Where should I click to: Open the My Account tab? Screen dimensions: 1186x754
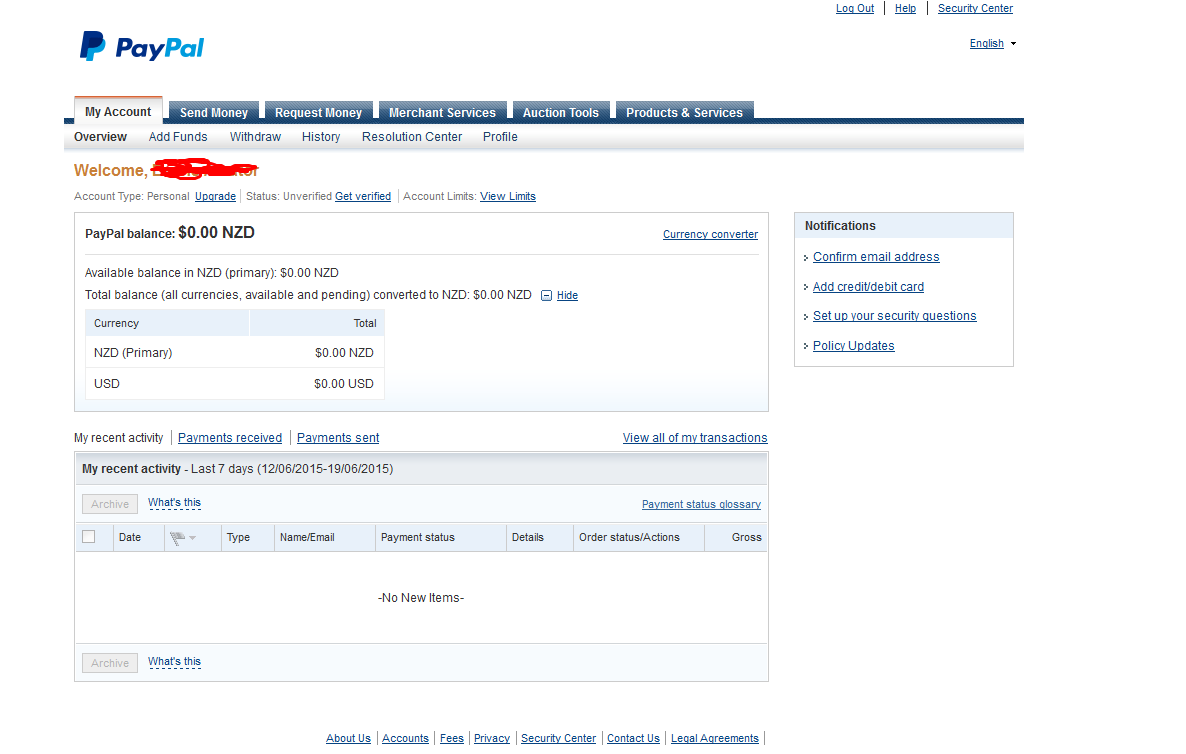(118, 111)
